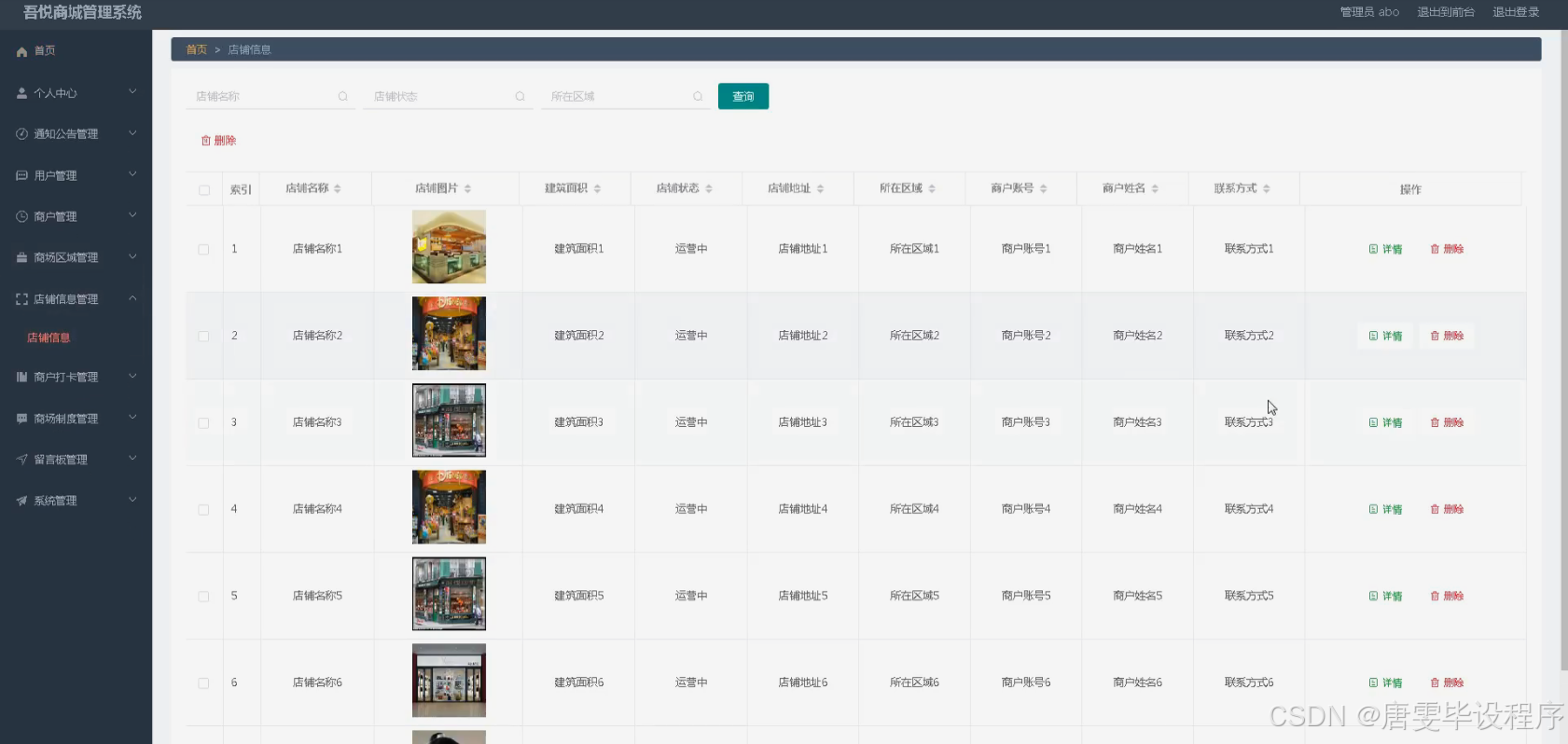Click the 用户管理 sidebar icon
1568x744 pixels.
pyautogui.click(x=21, y=175)
